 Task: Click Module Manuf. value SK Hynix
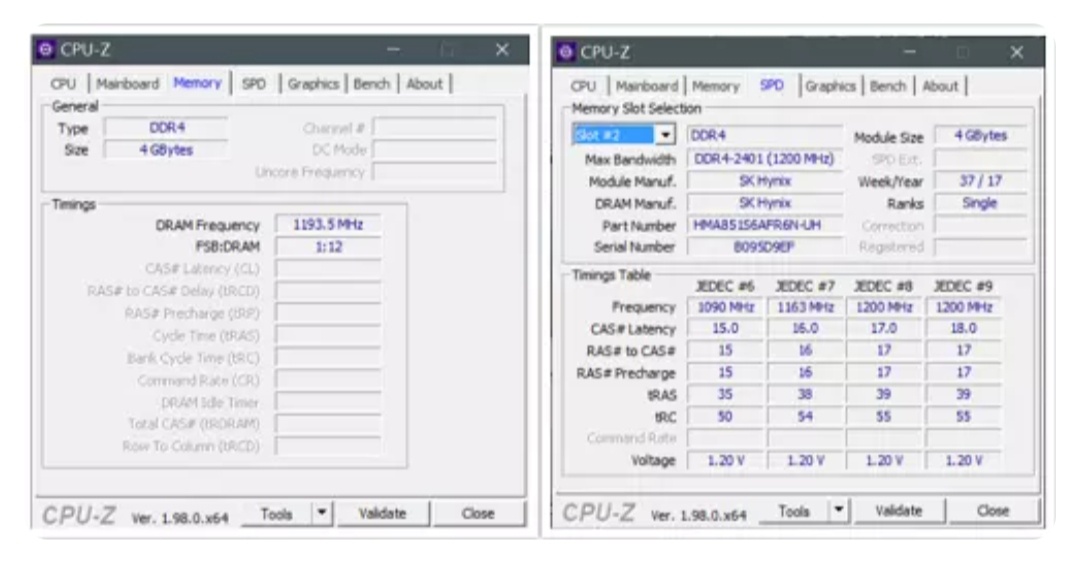tap(765, 181)
